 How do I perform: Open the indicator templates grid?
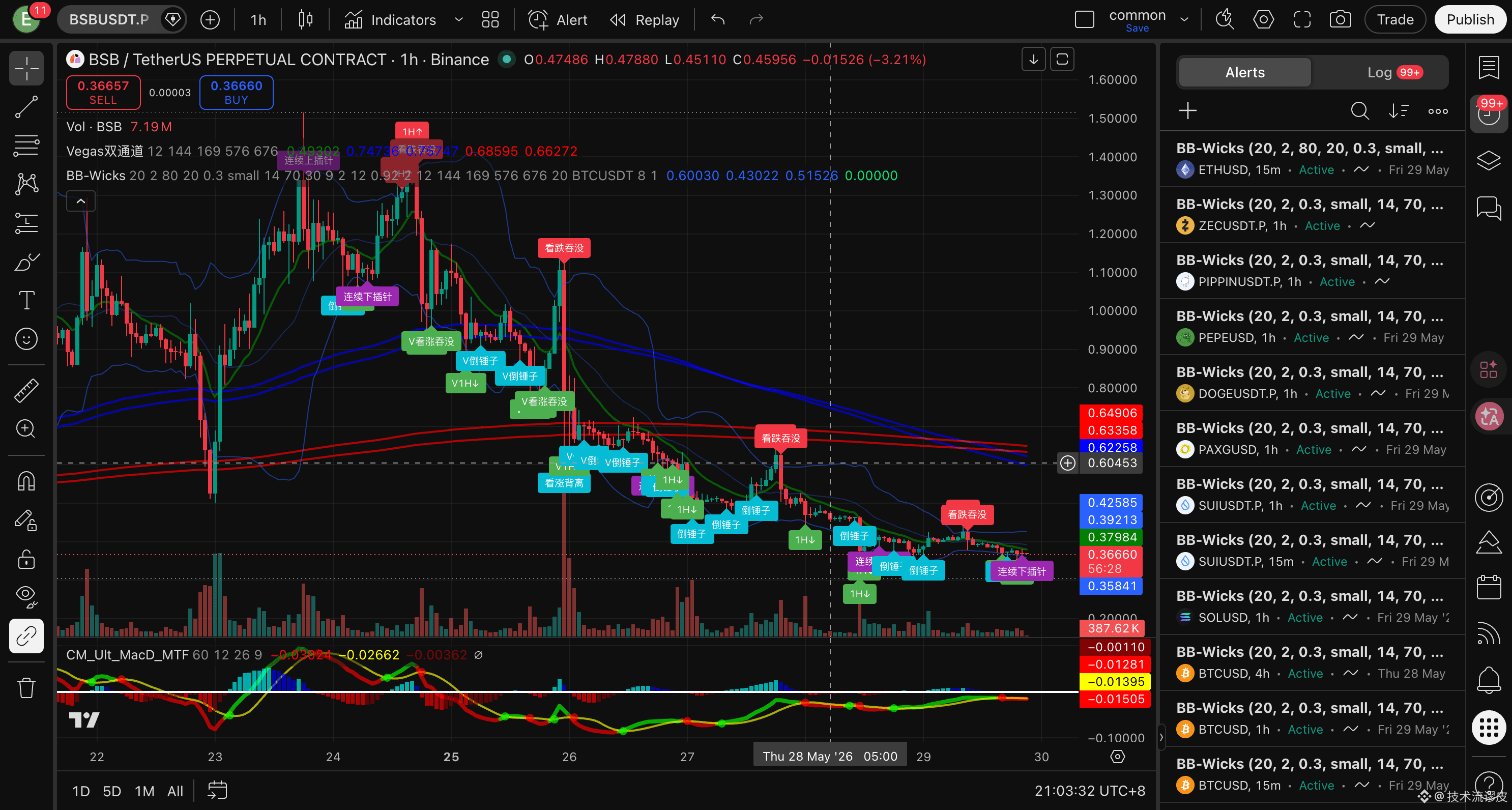(x=490, y=20)
